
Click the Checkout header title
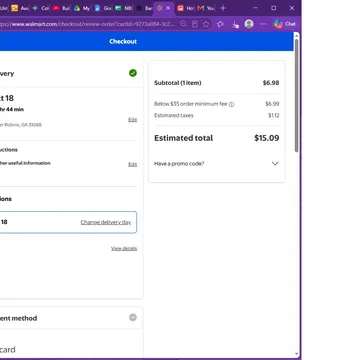click(x=123, y=41)
